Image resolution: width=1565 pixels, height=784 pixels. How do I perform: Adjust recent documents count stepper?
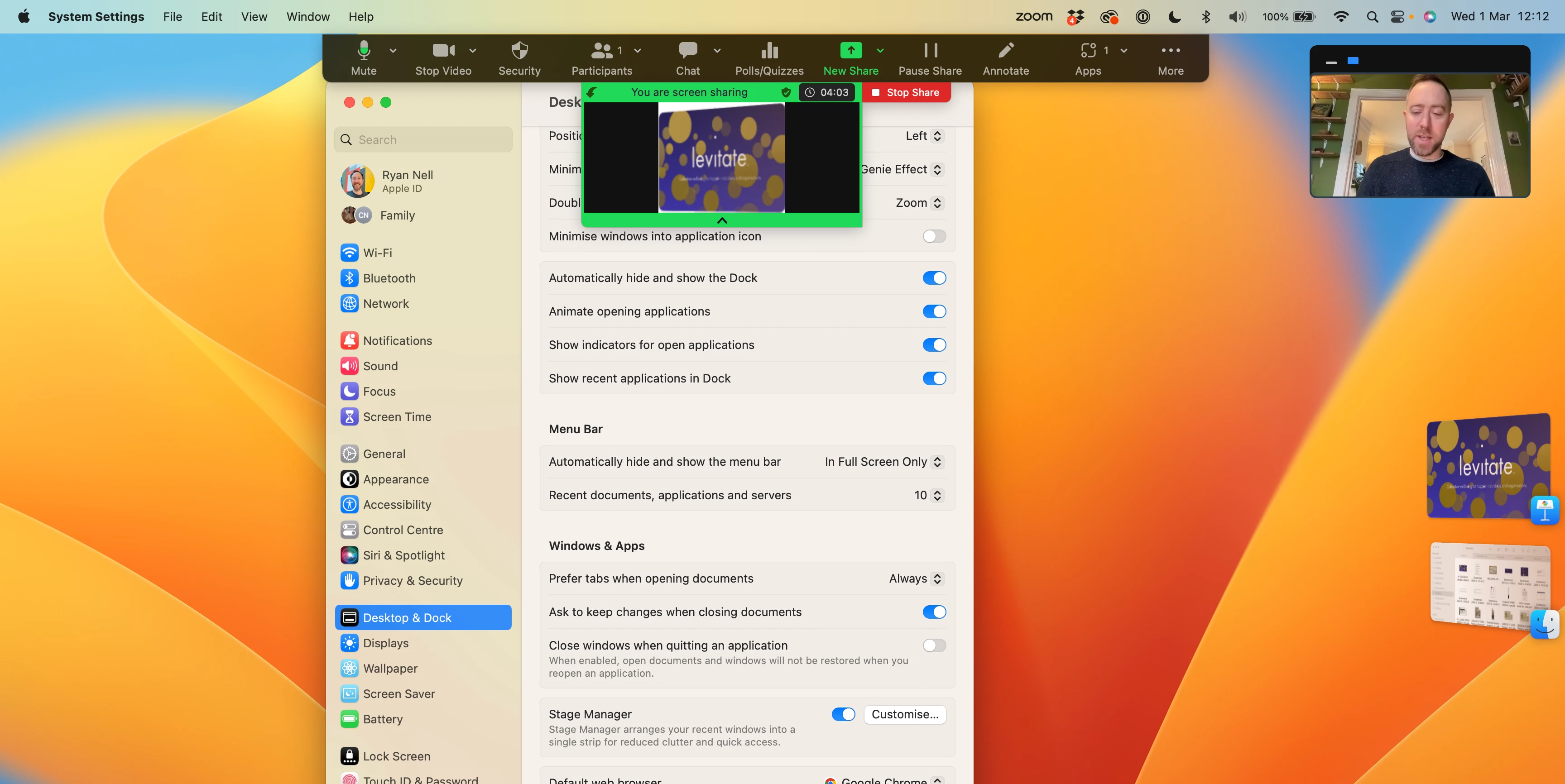[937, 496]
